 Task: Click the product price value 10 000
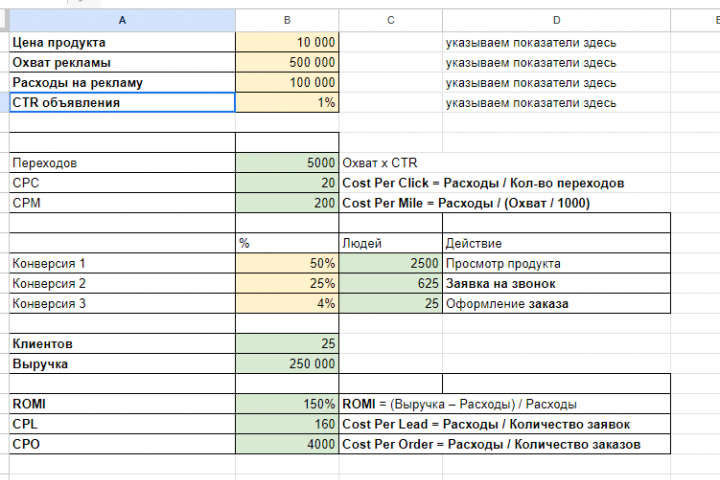click(x=287, y=42)
